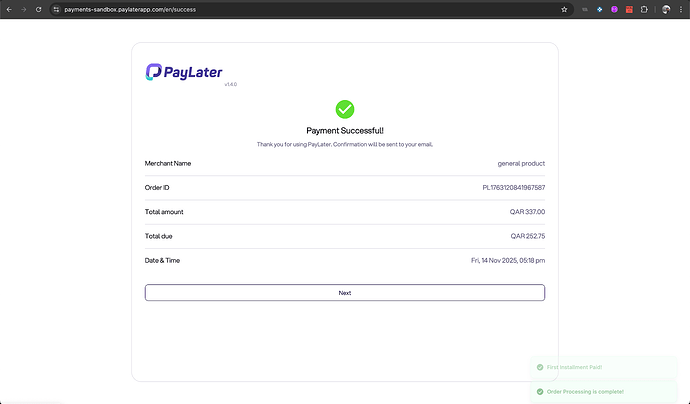Click the purple circle extension icon
This screenshot has height=404, width=690.
[x=614, y=8]
